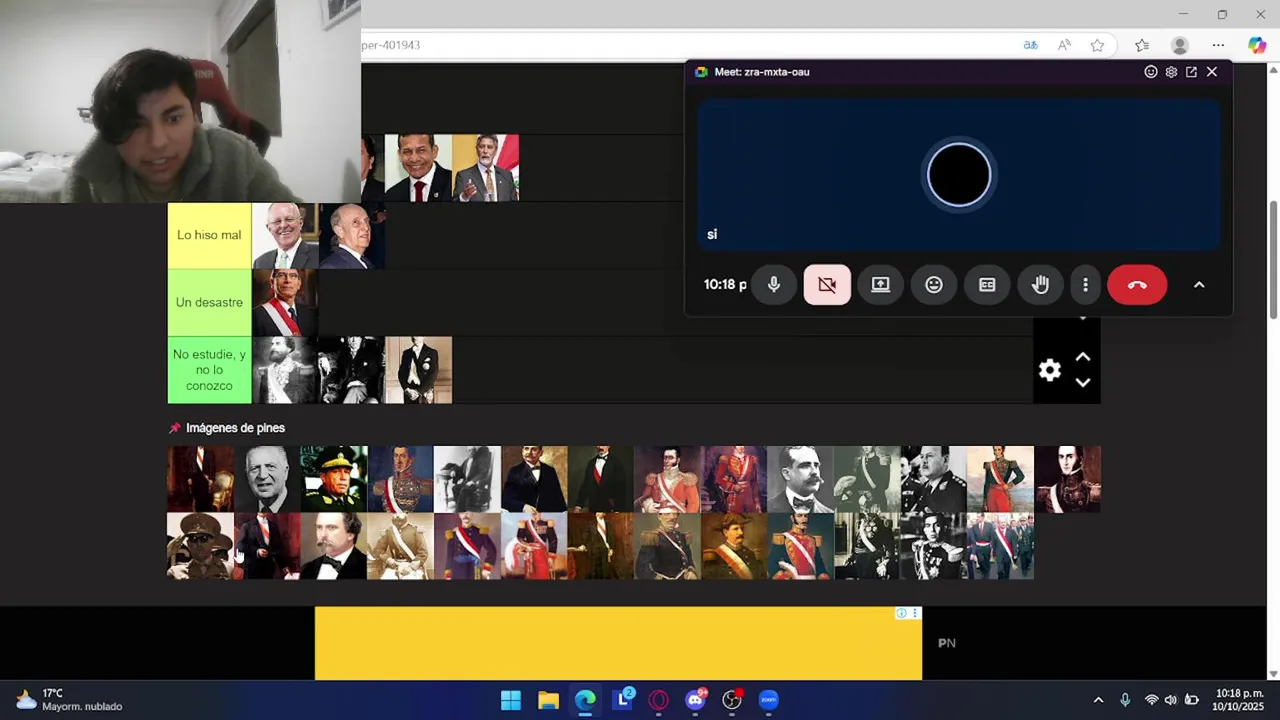Move the tier row up
The height and width of the screenshot is (720, 1280).
(x=1082, y=357)
